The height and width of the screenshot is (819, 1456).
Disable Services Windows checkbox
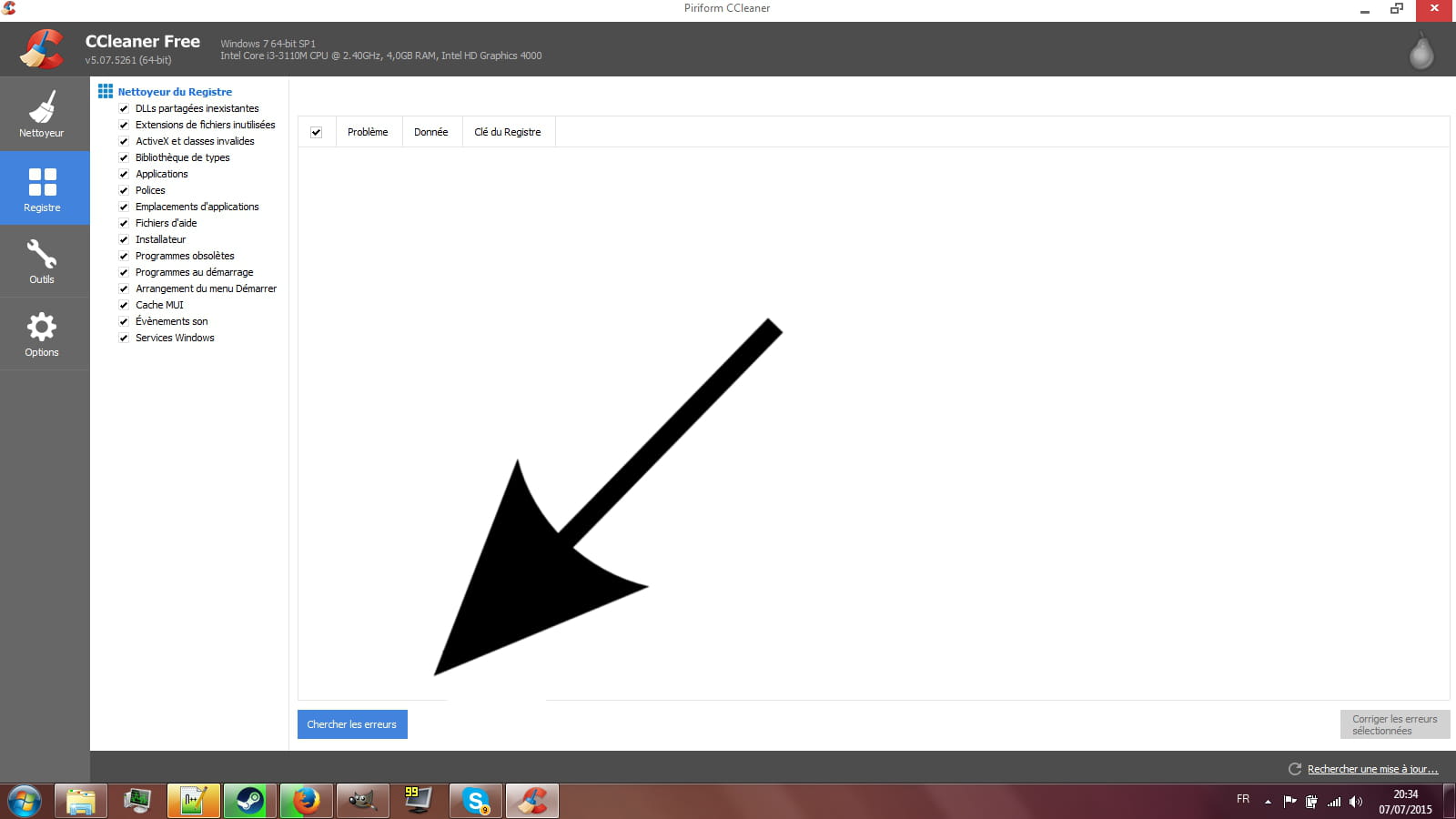tap(124, 339)
